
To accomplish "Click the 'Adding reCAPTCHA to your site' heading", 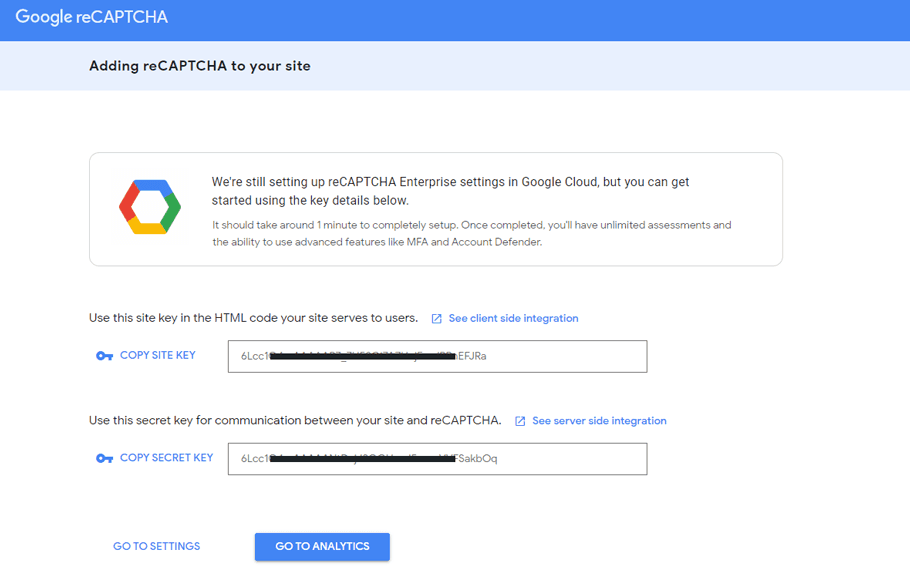I will click(200, 66).
